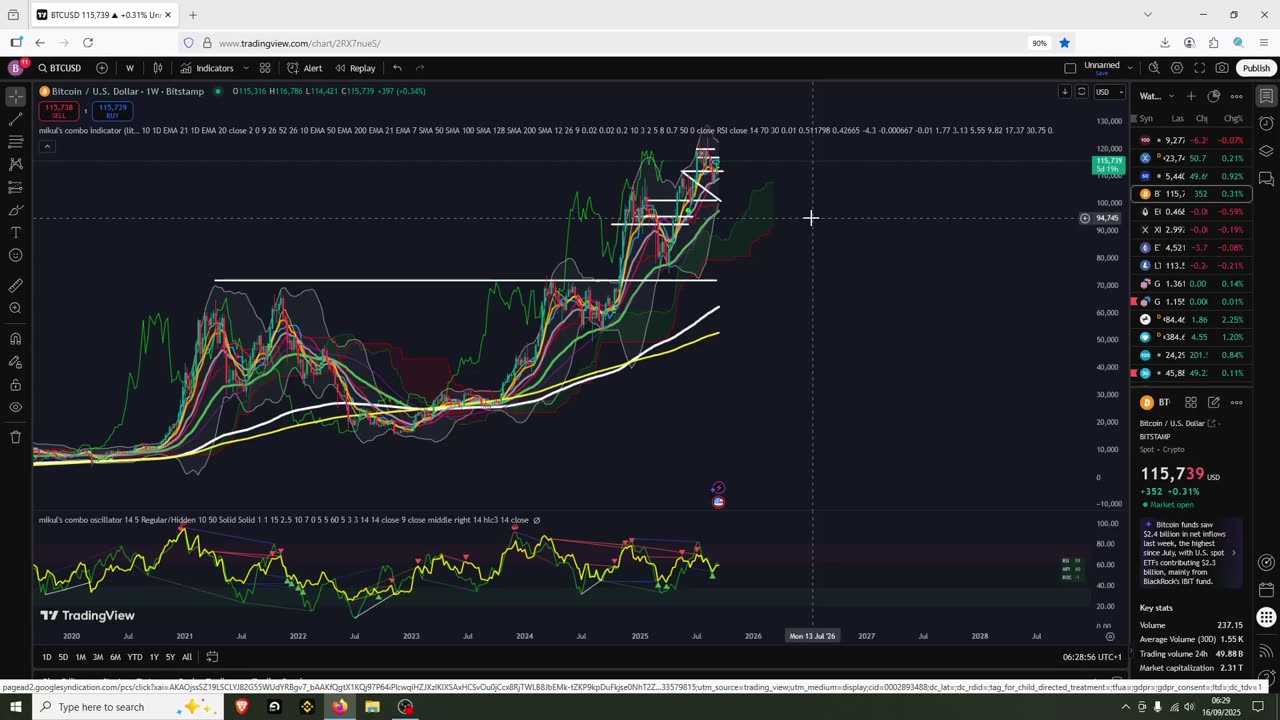Open the watchlist name dropdown

(x=1158, y=96)
